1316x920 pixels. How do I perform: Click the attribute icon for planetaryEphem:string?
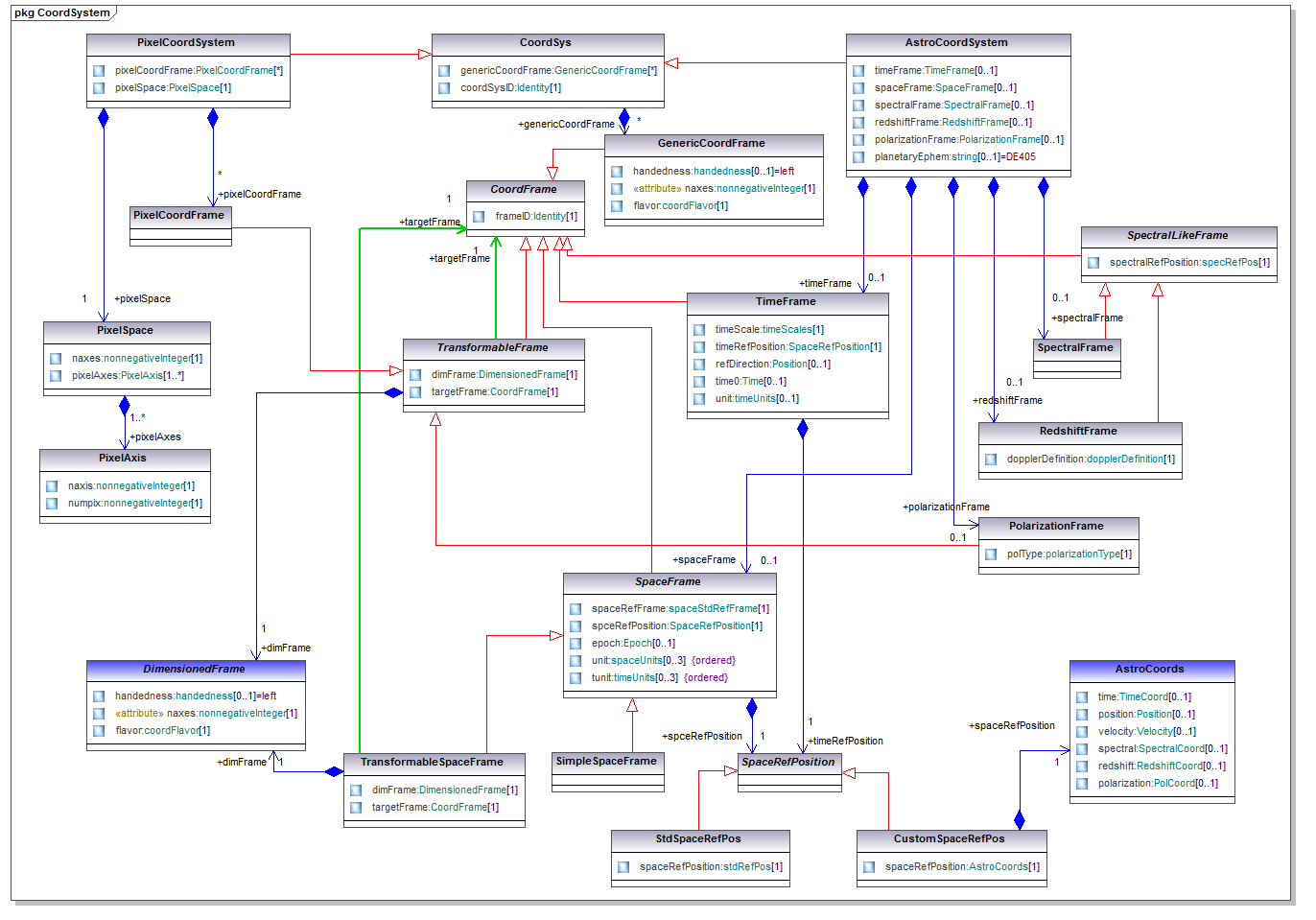(x=858, y=157)
